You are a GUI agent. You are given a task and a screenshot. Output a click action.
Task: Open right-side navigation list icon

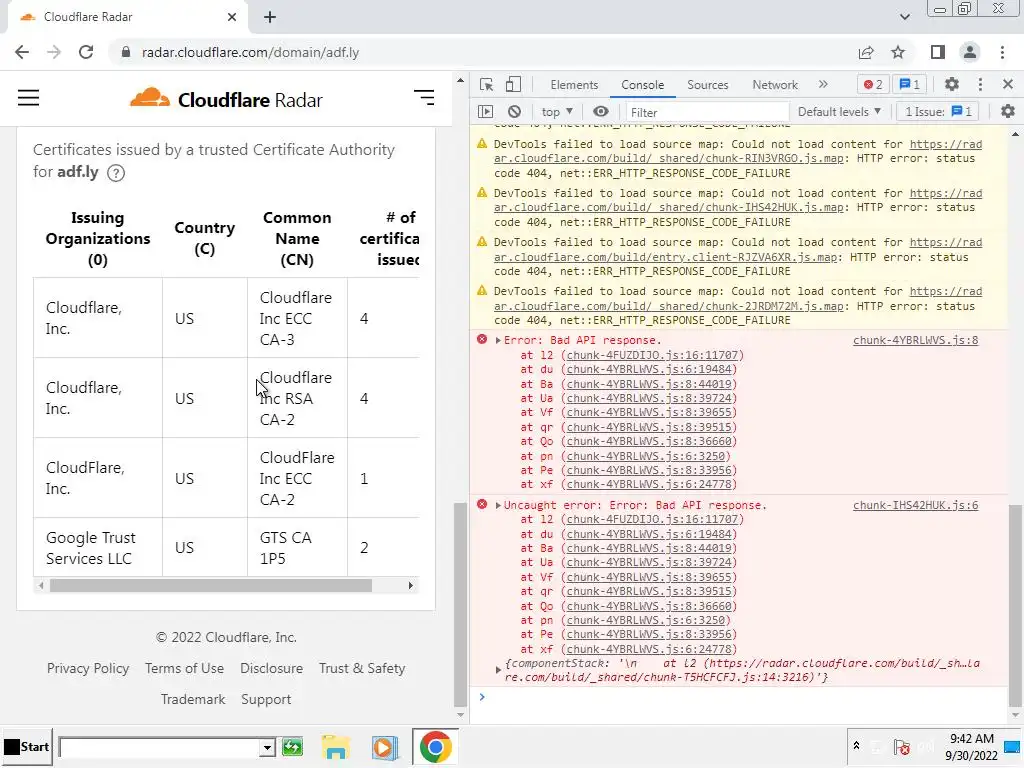tap(424, 98)
